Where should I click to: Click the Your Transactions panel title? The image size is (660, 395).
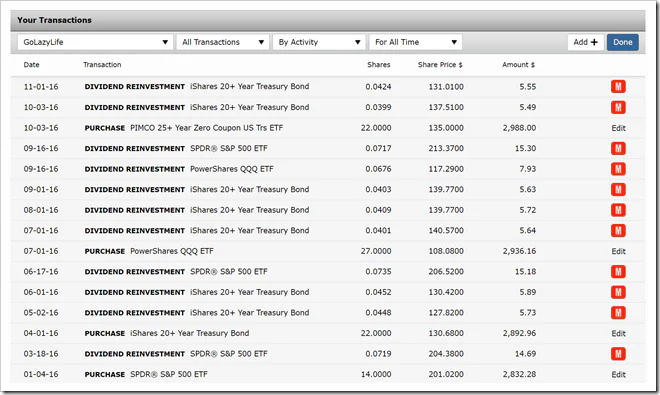tap(54, 20)
